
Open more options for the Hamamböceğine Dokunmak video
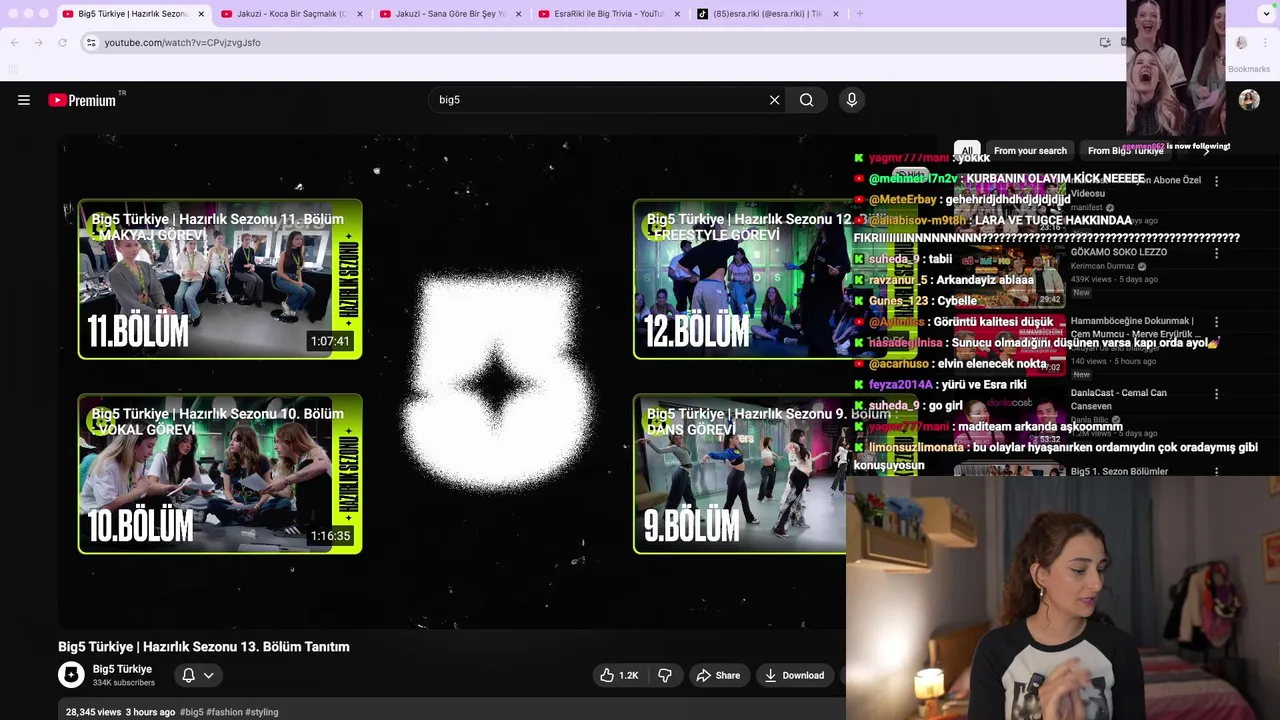coord(1216,322)
